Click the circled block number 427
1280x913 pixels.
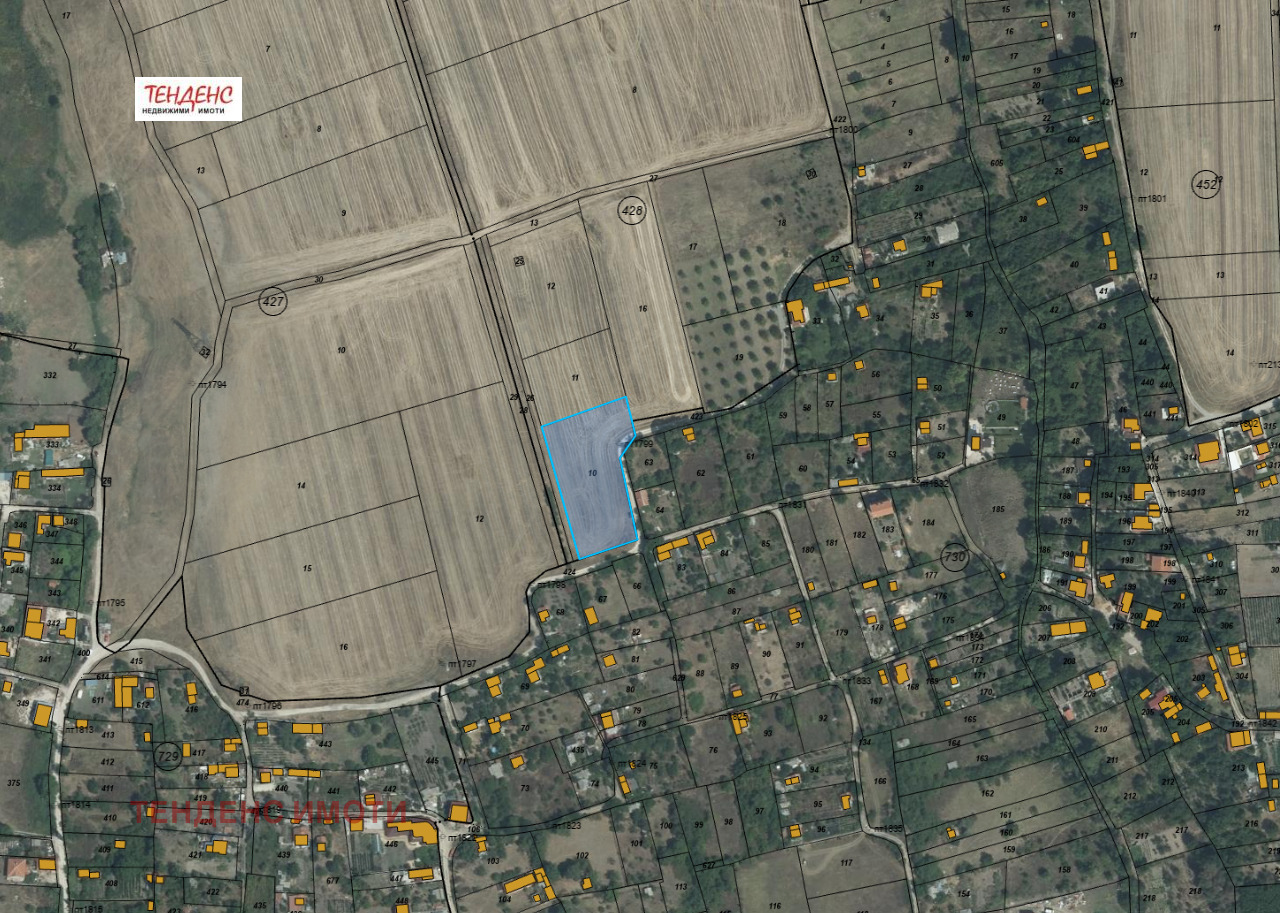[x=273, y=301]
